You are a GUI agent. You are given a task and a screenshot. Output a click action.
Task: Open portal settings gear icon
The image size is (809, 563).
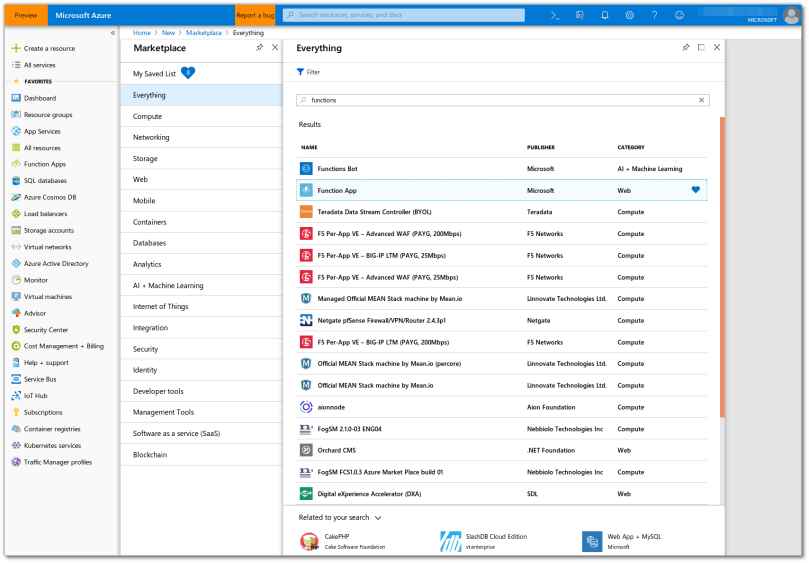tap(629, 15)
